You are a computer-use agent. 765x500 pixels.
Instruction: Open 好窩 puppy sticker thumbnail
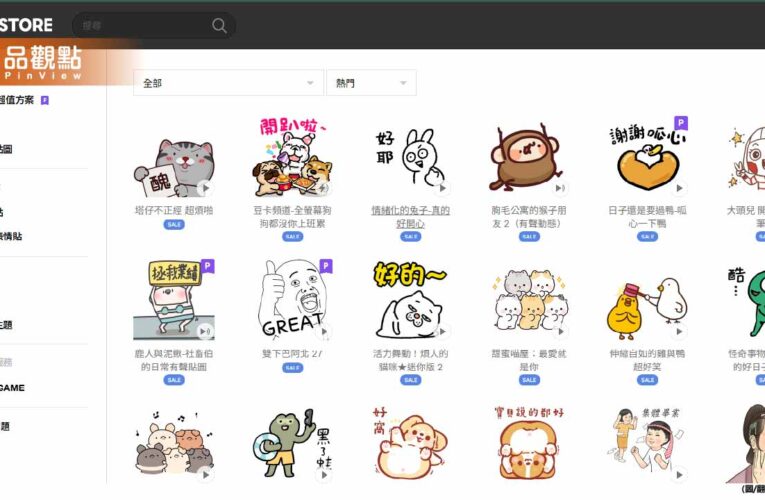[x=410, y=444]
